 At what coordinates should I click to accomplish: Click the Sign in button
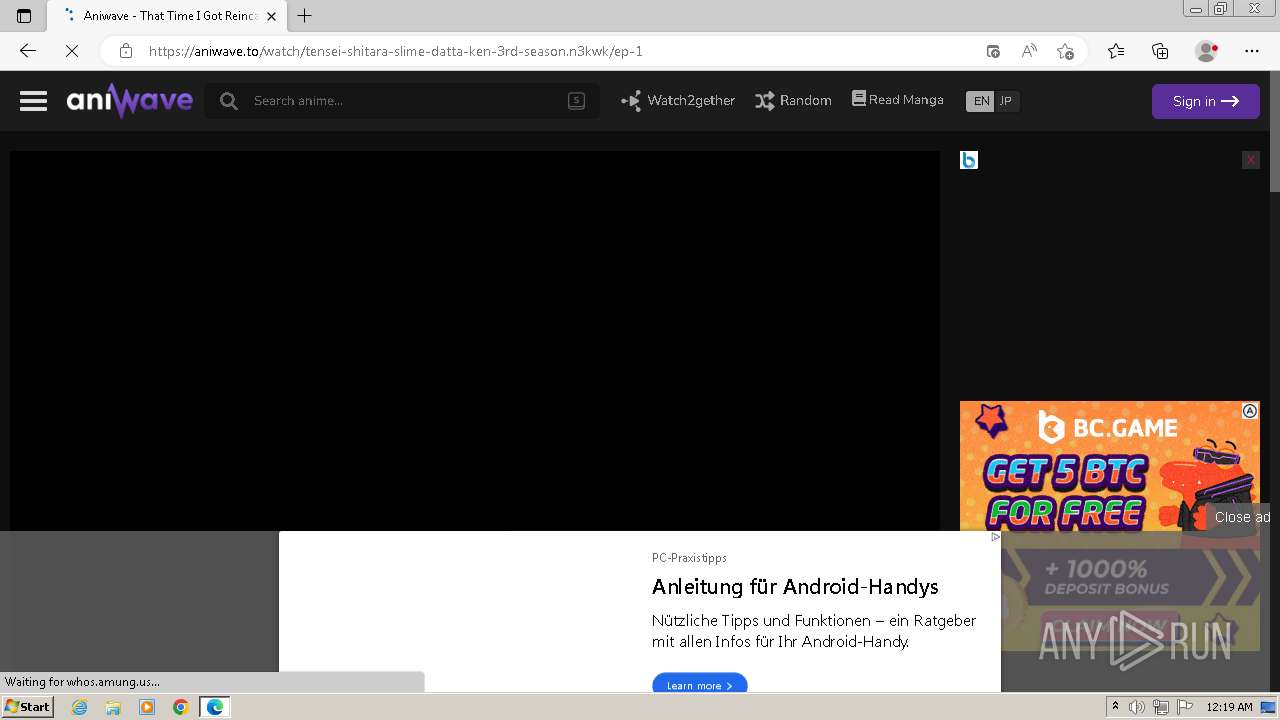click(x=1205, y=101)
